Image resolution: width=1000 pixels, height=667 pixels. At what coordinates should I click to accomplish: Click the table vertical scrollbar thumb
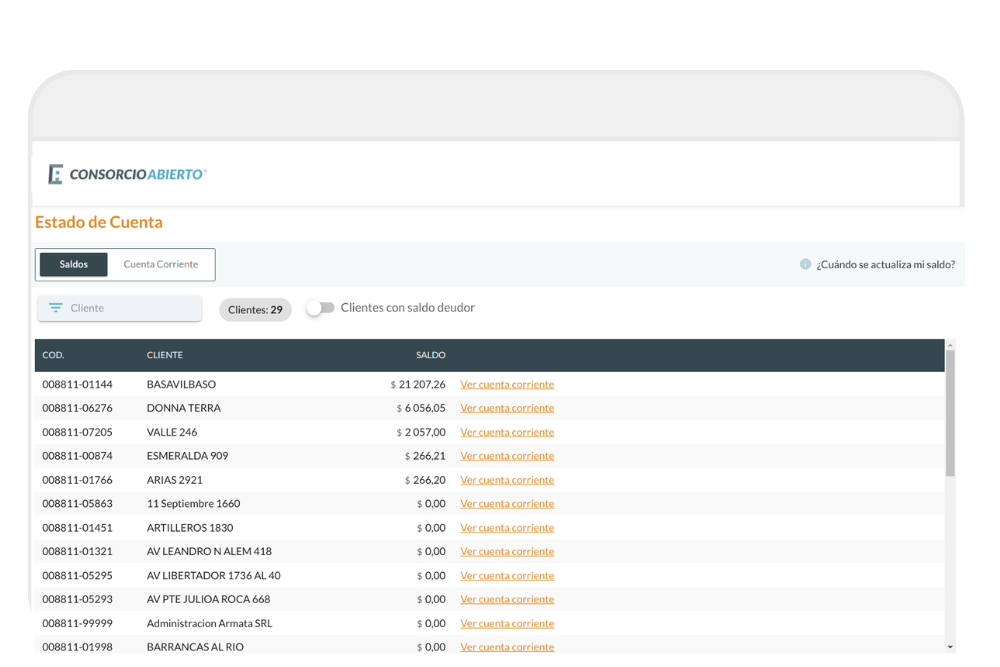[950, 410]
